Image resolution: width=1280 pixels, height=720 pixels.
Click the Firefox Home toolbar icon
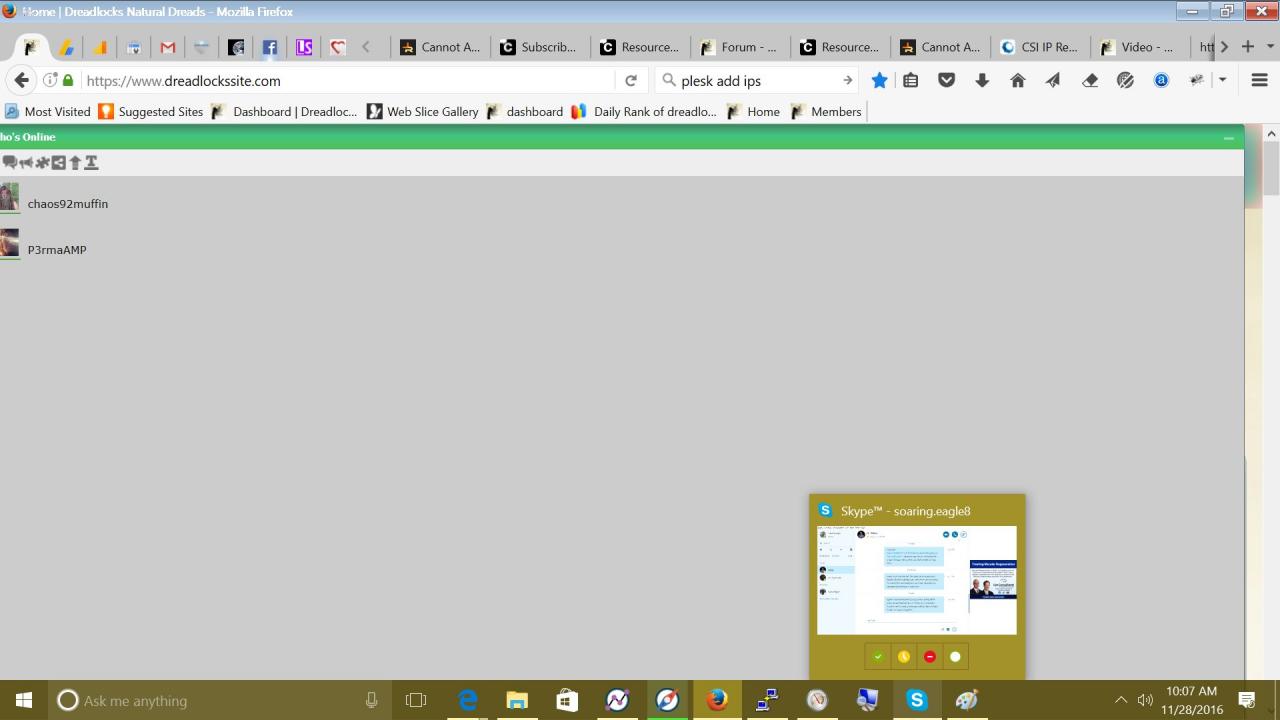point(1018,81)
